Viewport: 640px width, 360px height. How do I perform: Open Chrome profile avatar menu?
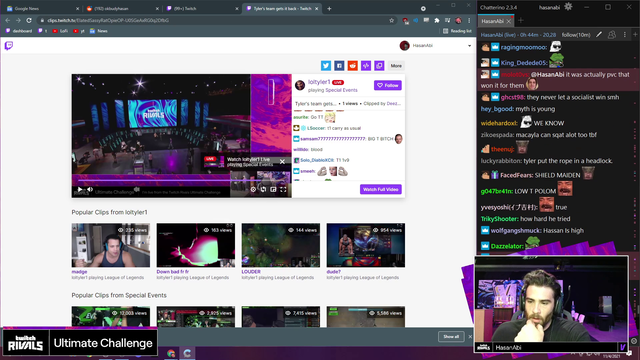tap(458, 20)
